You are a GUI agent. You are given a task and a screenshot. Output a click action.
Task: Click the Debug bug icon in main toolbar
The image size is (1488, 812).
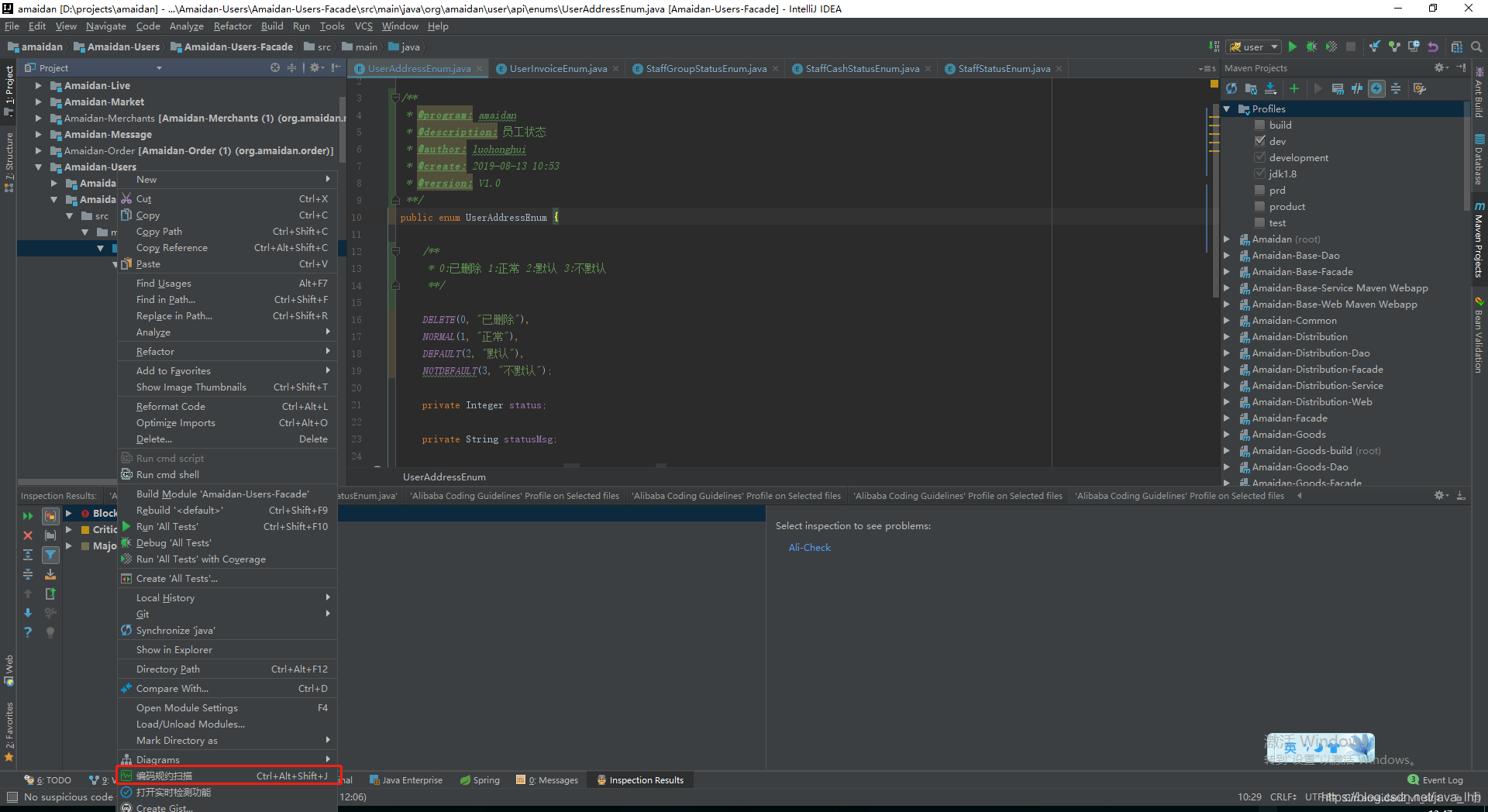pyautogui.click(x=1311, y=46)
